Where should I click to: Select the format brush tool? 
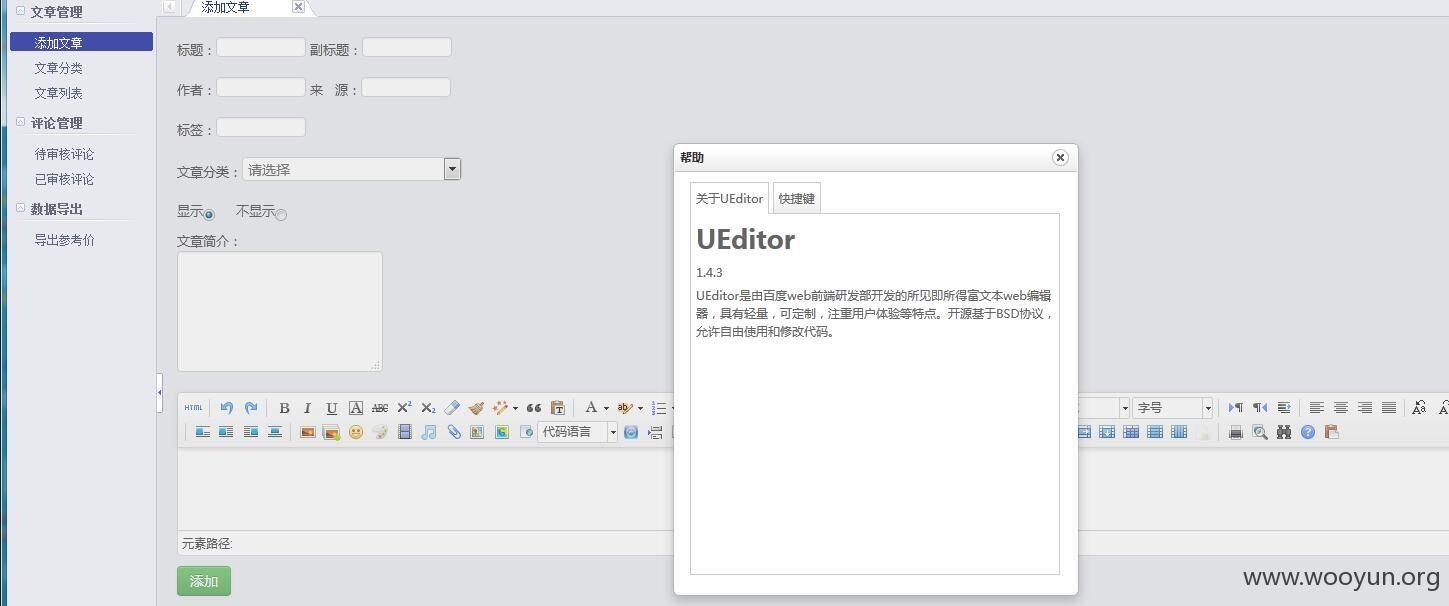(x=476, y=407)
